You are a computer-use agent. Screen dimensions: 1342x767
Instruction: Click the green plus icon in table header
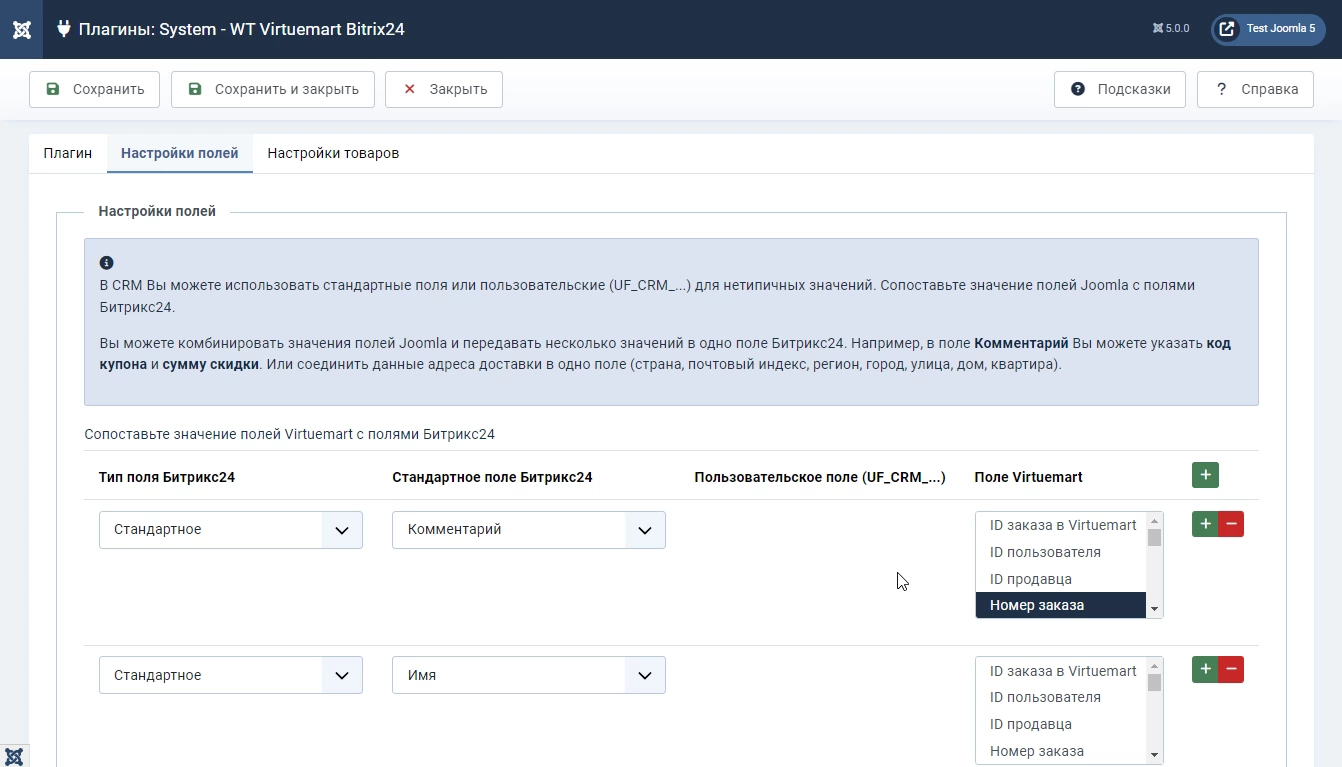(x=1205, y=476)
